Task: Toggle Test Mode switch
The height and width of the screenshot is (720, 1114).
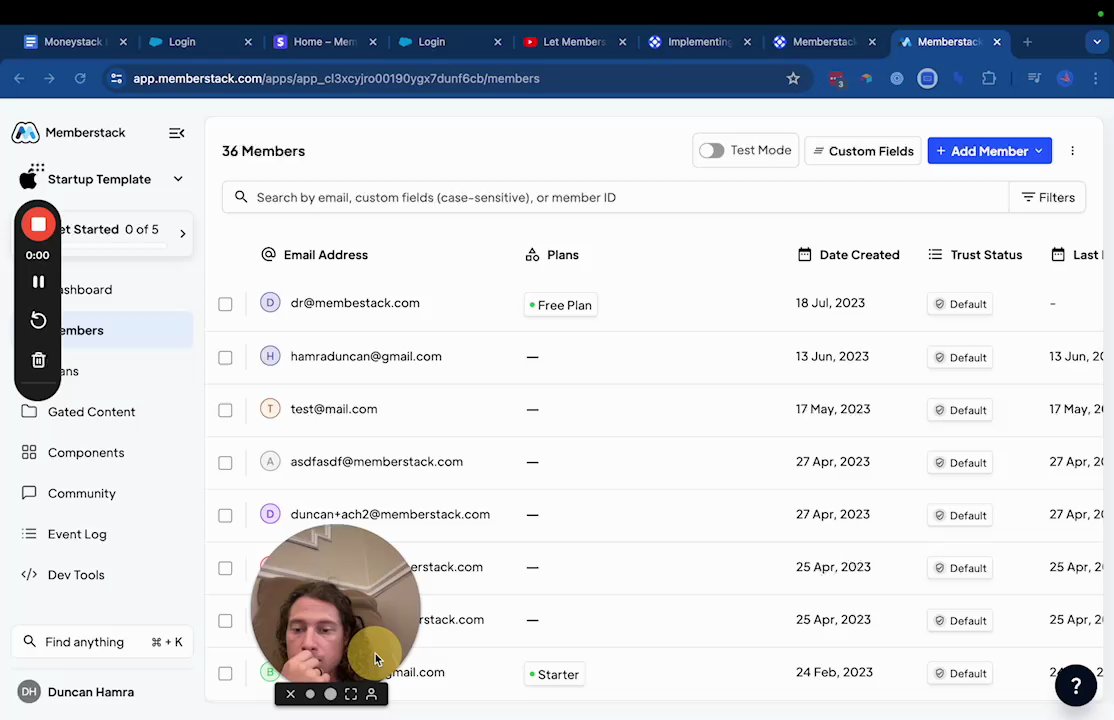Action: point(711,151)
